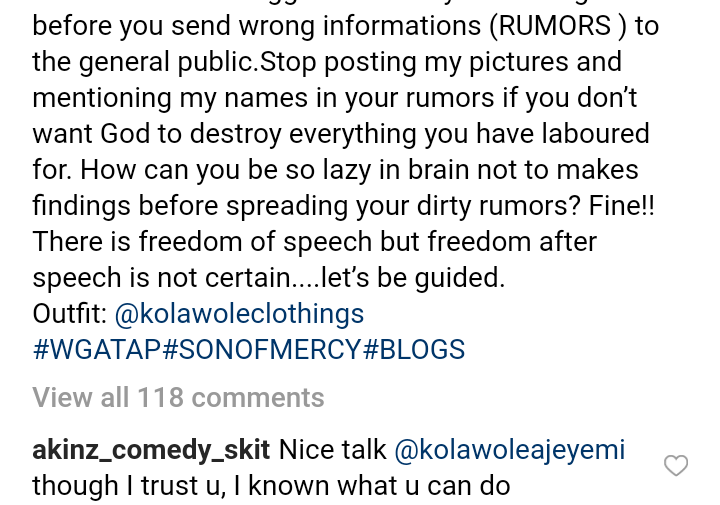The height and width of the screenshot is (505, 720).
Task: Tap the 'mentioning my names in your rumors' line
Action: (x=264, y=98)
